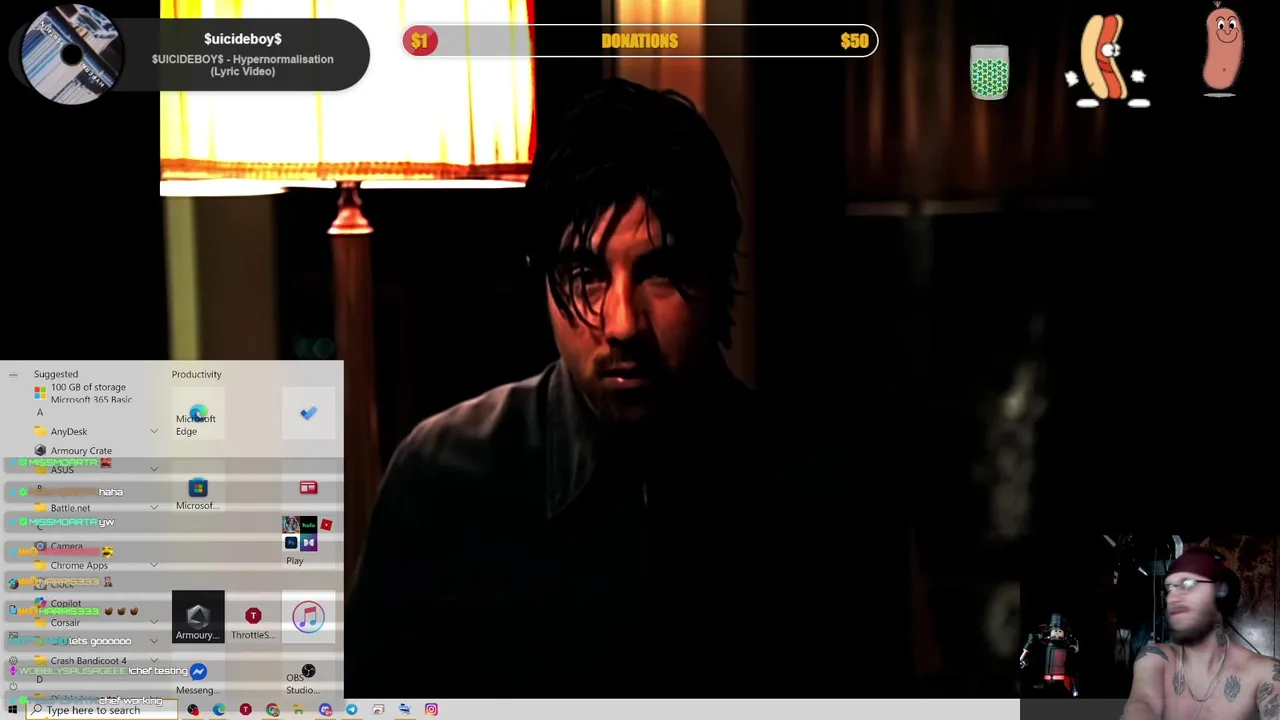Click the Type here to search box
This screenshot has width=1280, height=720.
pyautogui.click(x=102, y=710)
